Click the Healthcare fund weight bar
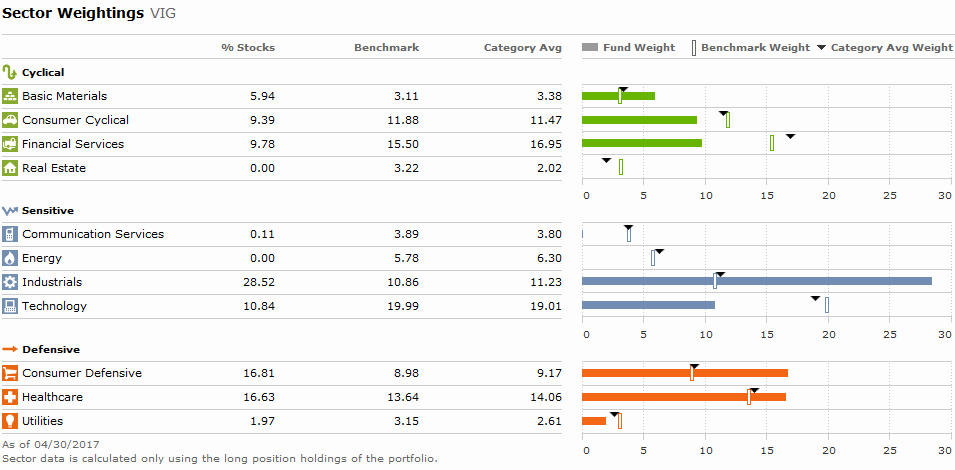This screenshot has width=955, height=470. 684,397
